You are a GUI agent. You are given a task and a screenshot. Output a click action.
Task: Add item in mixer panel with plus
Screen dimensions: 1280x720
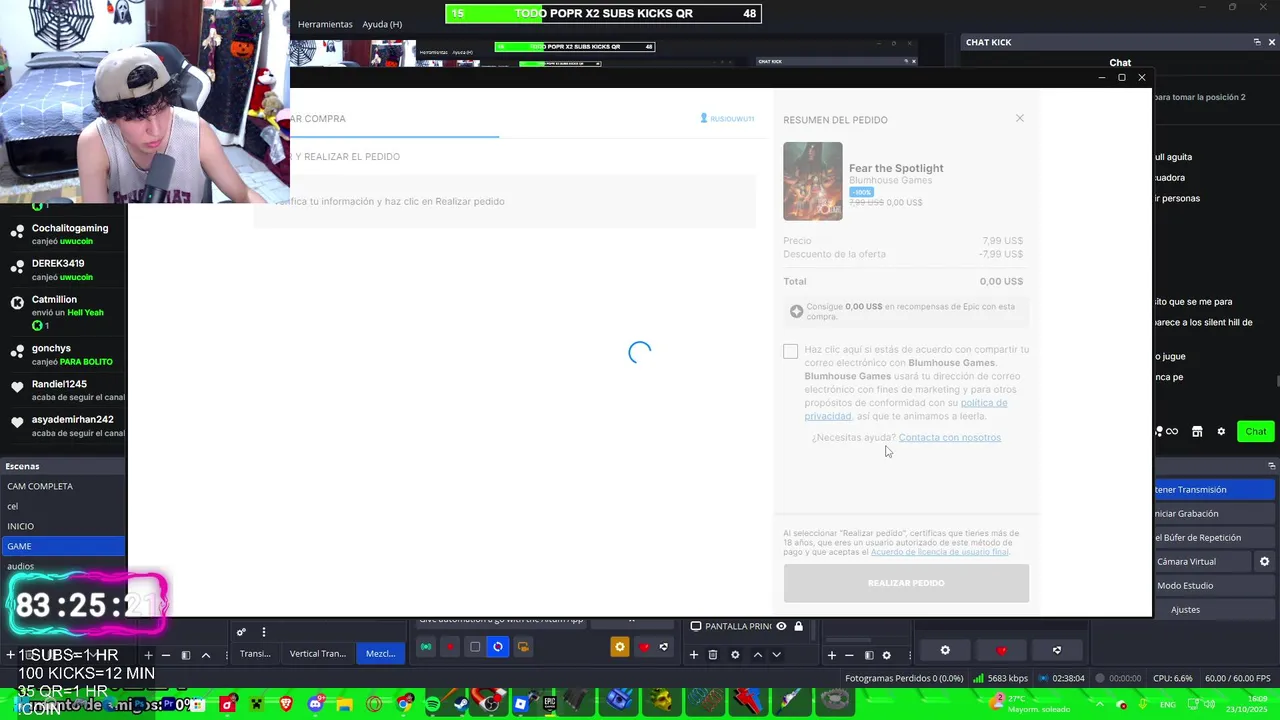point(831,655)
